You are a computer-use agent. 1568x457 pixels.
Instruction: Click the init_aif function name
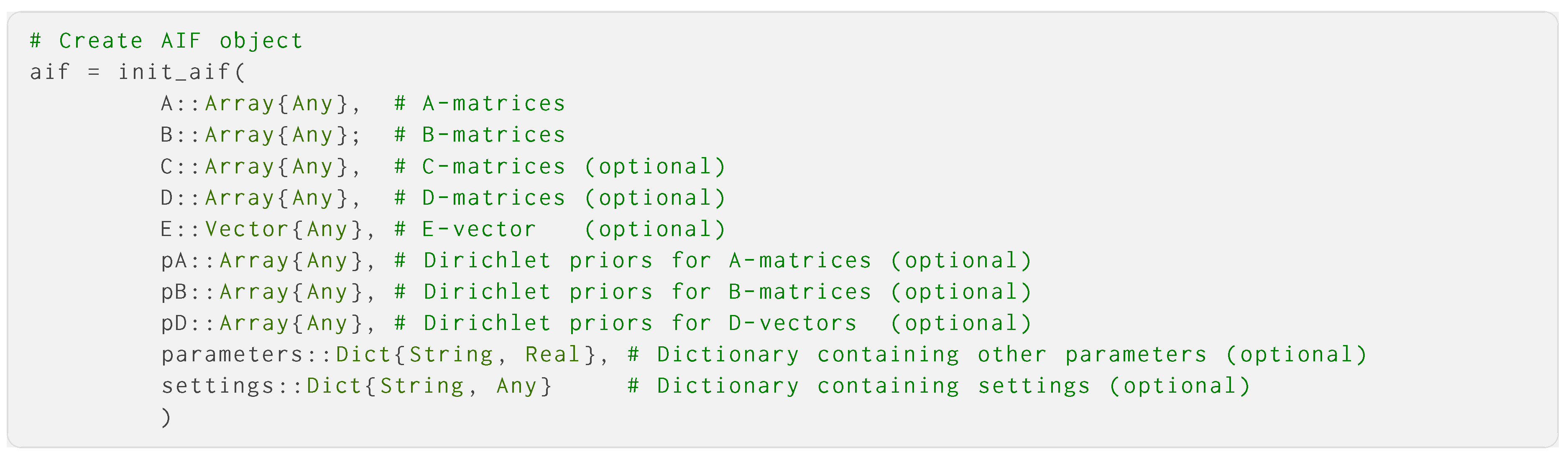coord(174,72)
